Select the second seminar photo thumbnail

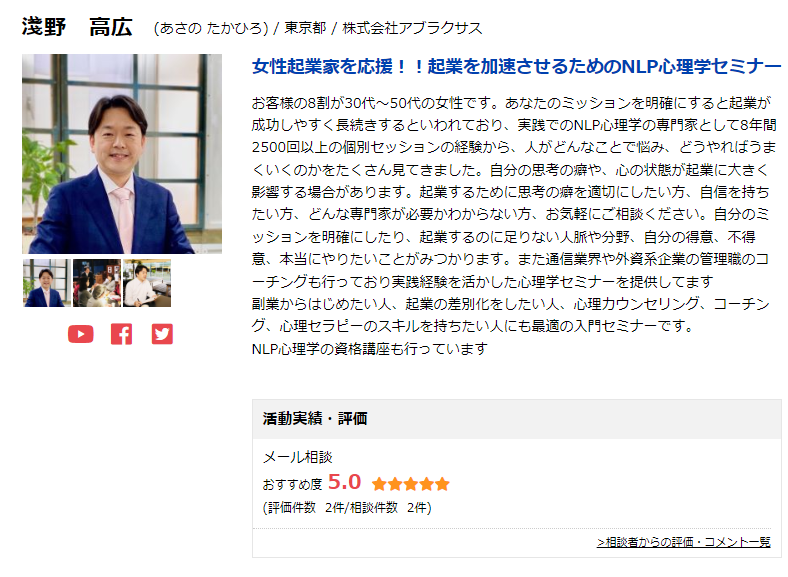pos(97,283)
